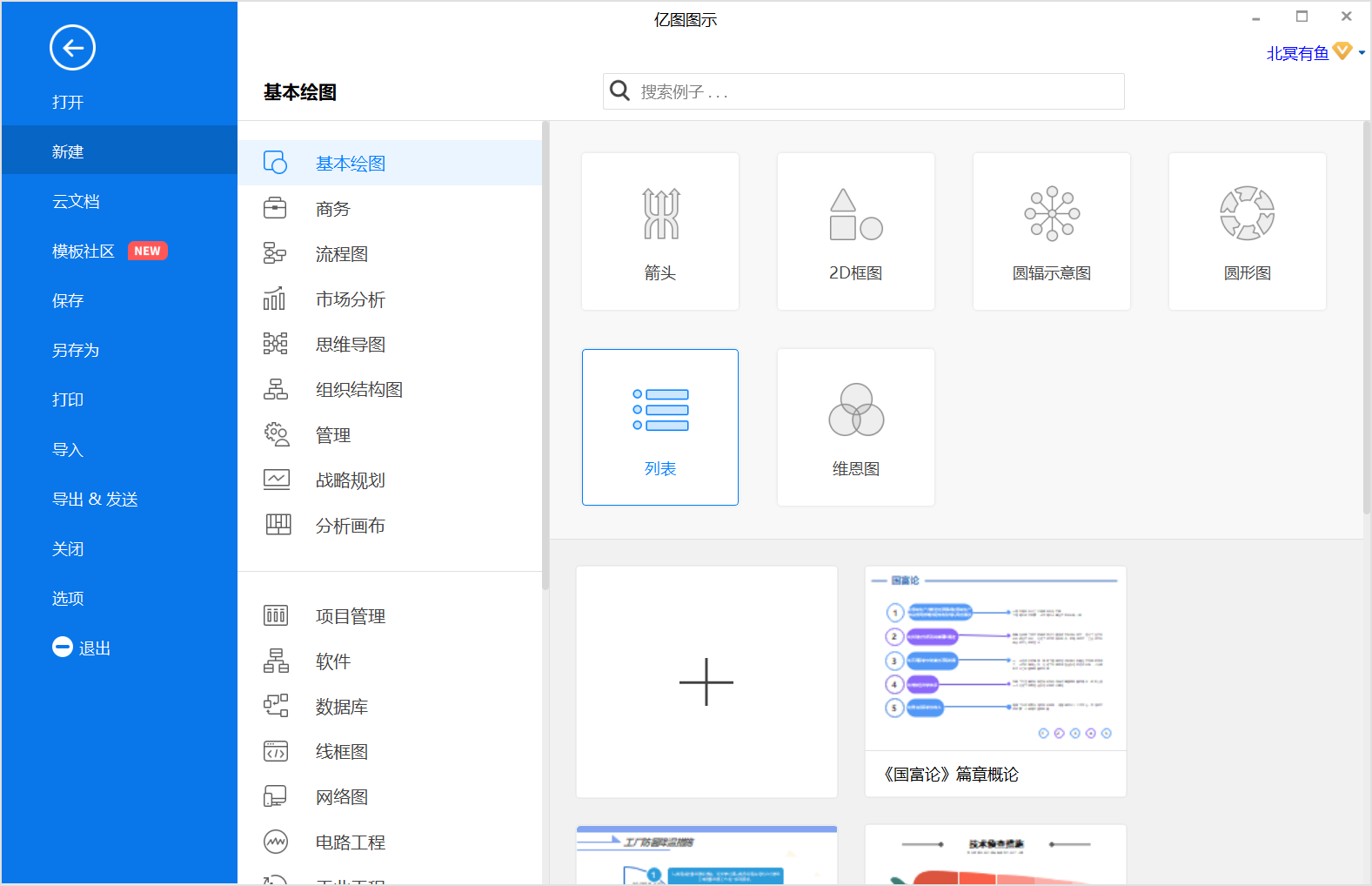Select the 组织结构图 org chart category
Screen dimensions: 1372x886
[358, 390]
